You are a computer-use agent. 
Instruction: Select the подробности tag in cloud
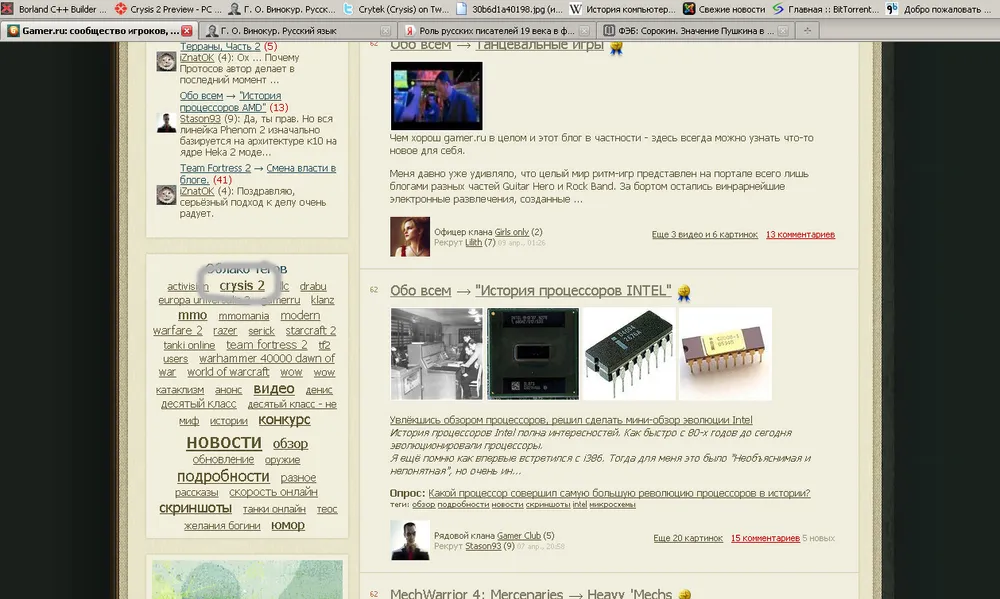(x=223, y=477)
